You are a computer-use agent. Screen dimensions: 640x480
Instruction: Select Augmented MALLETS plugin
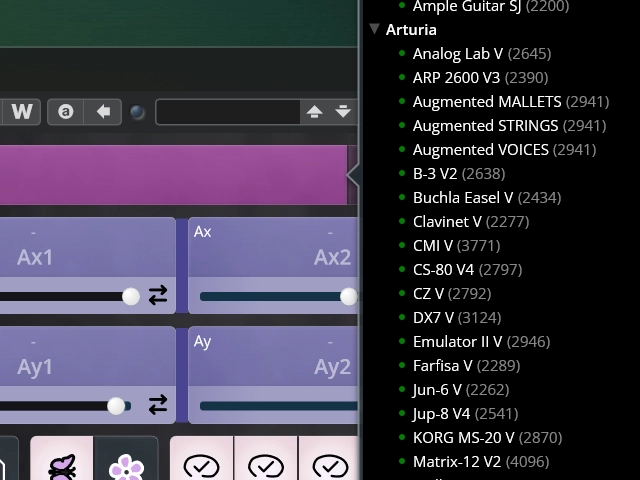click(511, 102)
